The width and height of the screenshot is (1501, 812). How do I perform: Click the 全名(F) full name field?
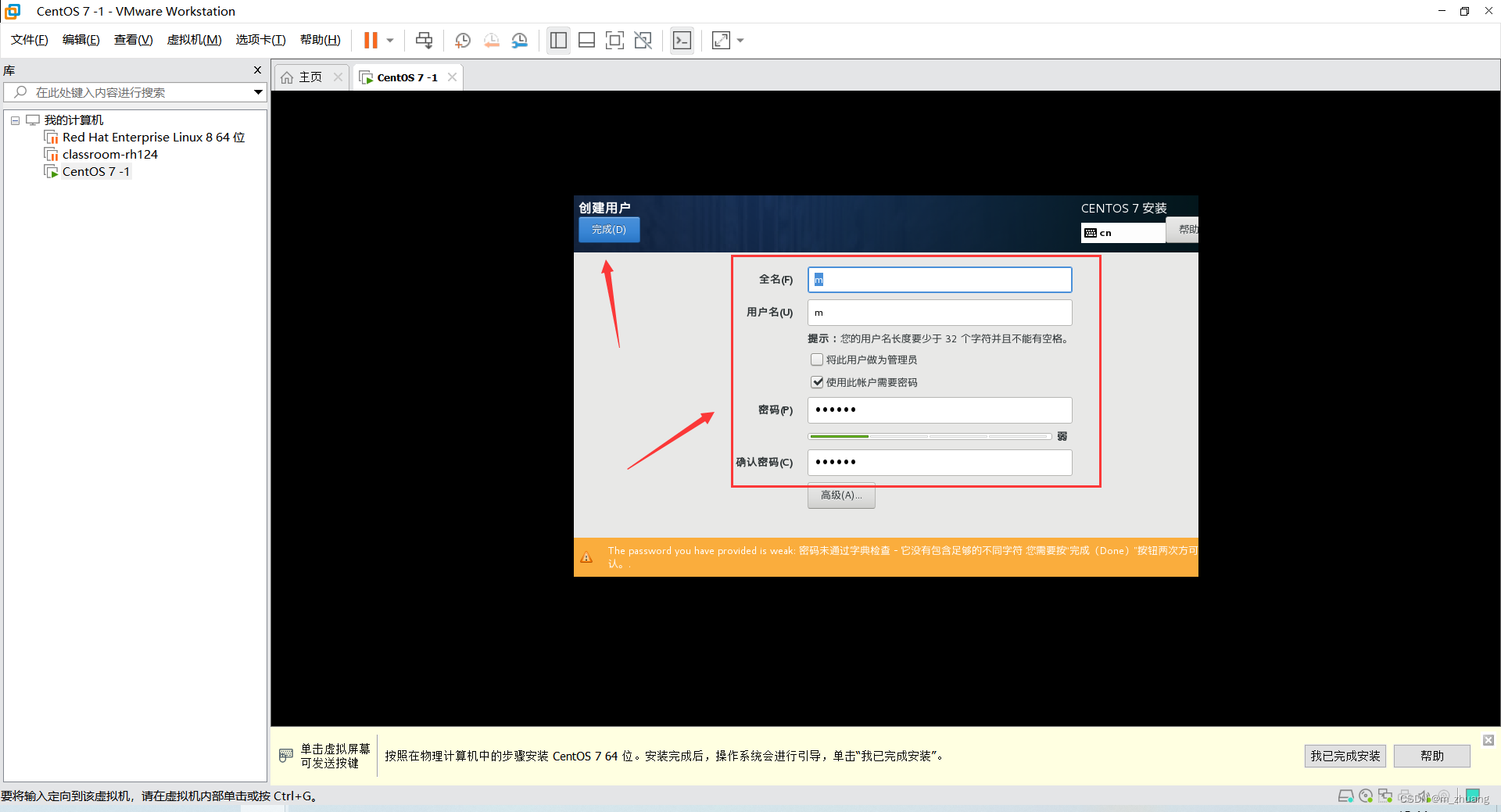point(940,280)
